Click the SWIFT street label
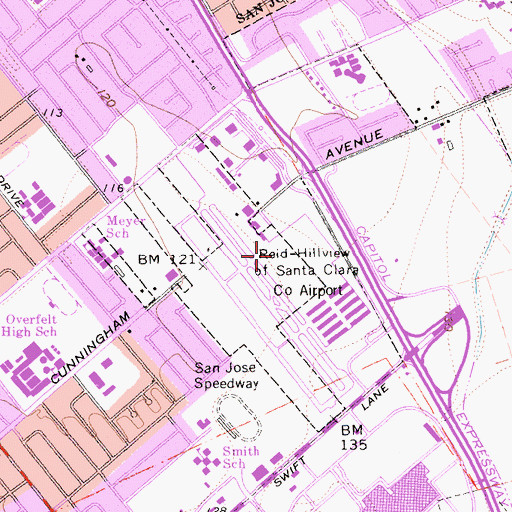This screenshot has height=512, width=512. tap(290, 472)
